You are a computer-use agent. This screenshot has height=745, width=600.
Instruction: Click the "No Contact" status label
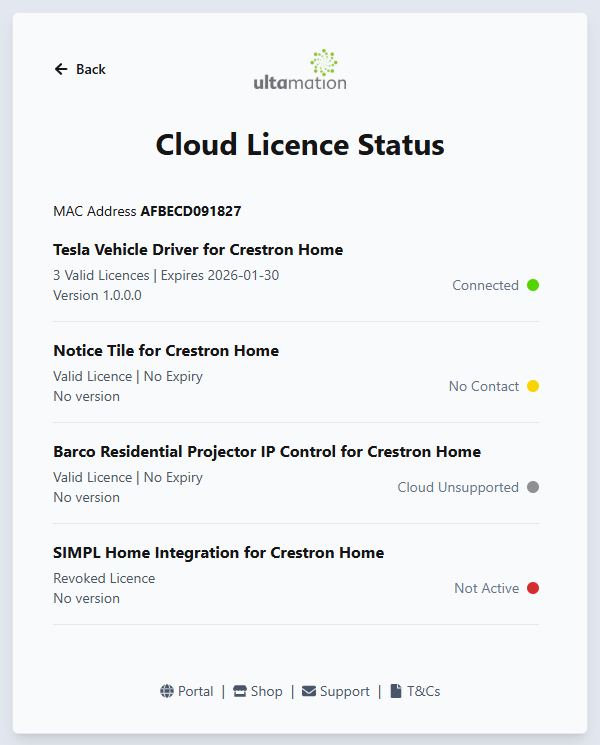[484, 386]
